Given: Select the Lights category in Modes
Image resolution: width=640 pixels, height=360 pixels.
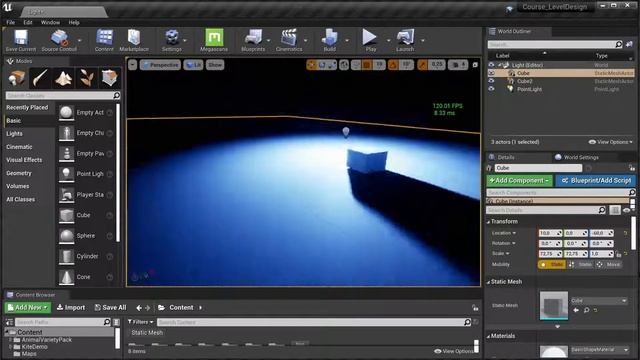Looking at the screenshot, I should (14, 134).
